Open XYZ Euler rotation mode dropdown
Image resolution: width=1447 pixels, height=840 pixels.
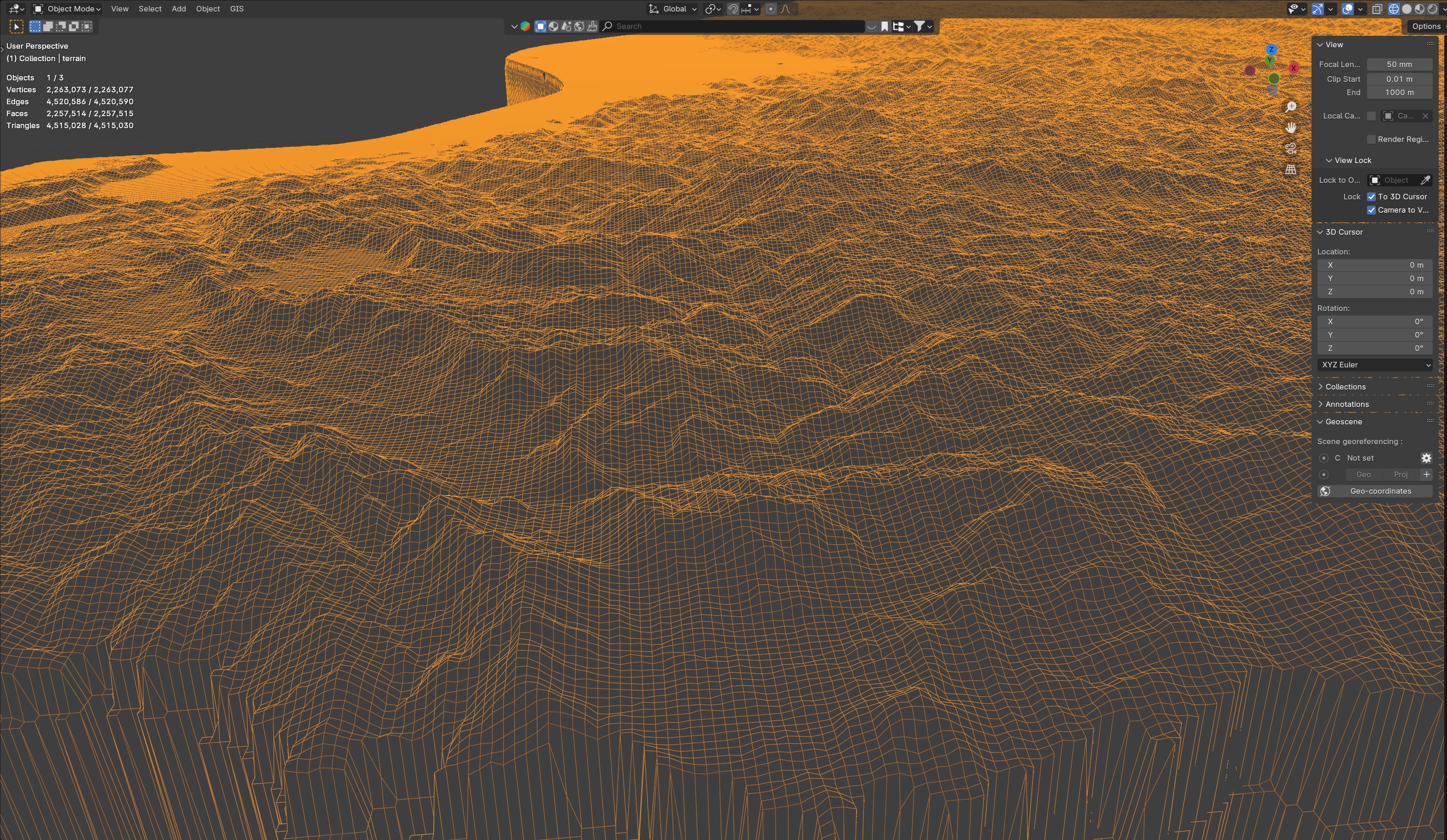[1375, 365]
